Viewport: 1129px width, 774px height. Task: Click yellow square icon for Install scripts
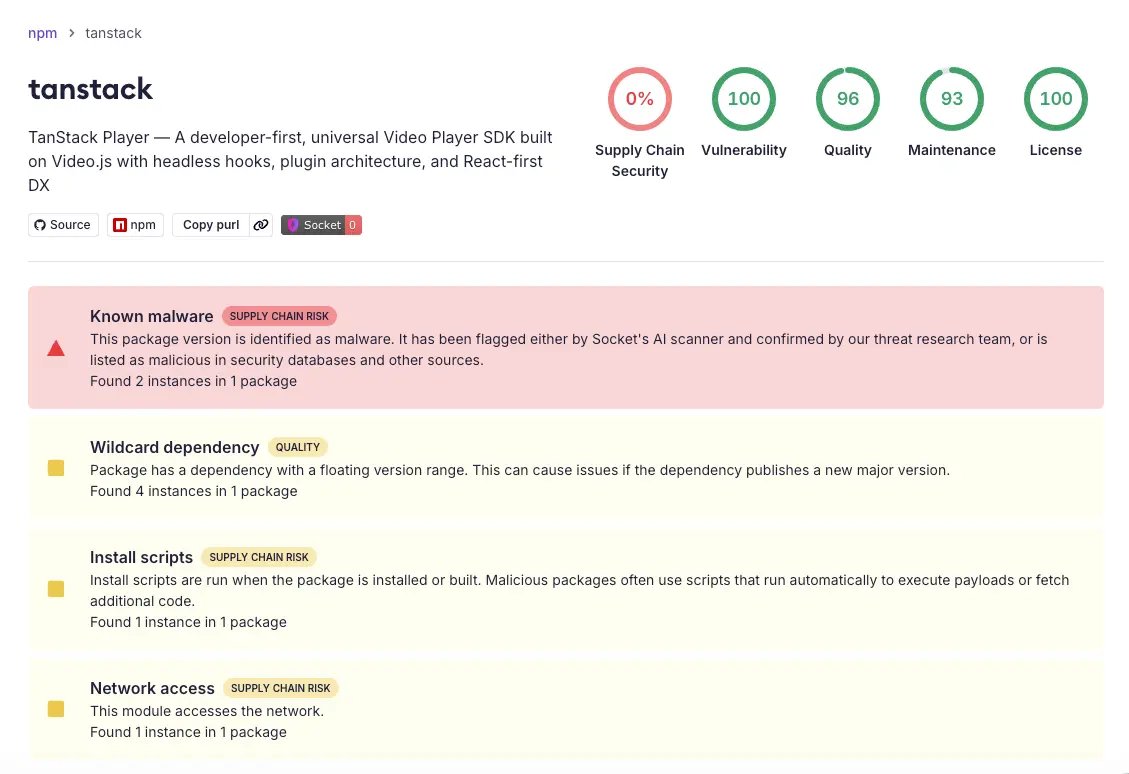(x=56, y=589)
